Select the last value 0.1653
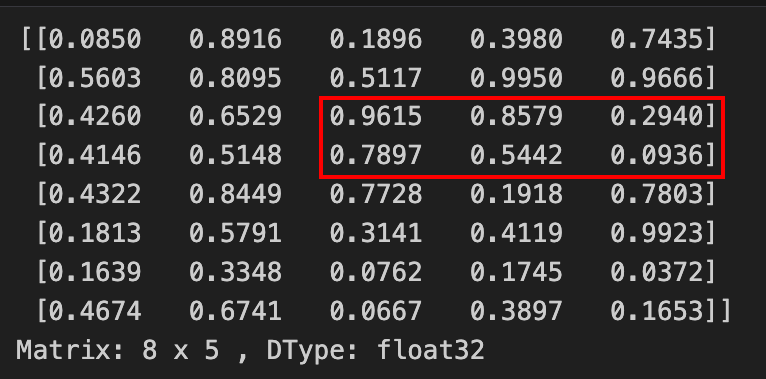The width and height of the screenshot is (766, 379). [656, 311]
